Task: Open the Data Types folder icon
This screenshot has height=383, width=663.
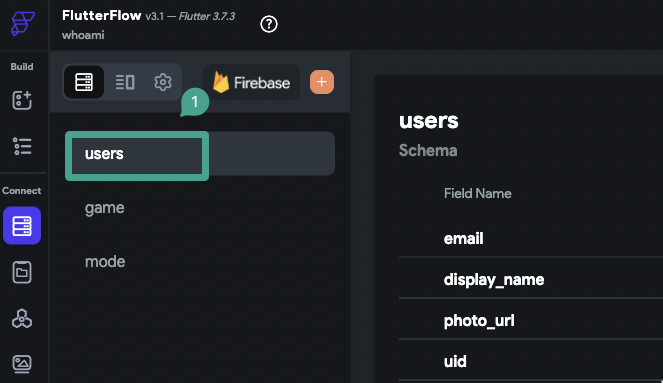Action: tap(22, 272)
